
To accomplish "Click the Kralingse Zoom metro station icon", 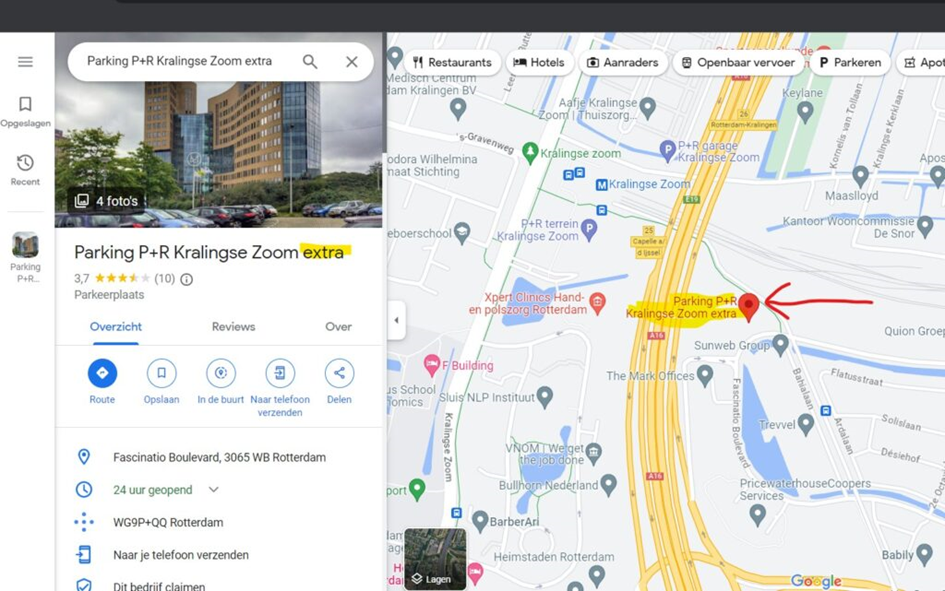I will pos(601,185).
